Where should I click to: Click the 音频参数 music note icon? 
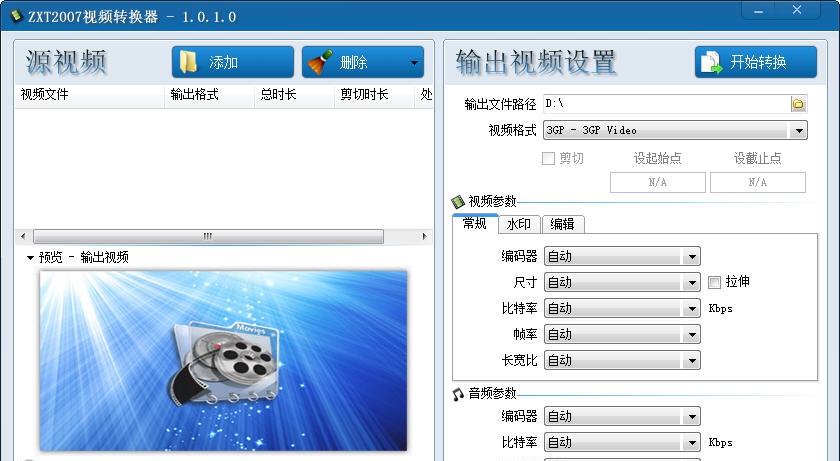(458, 395)
